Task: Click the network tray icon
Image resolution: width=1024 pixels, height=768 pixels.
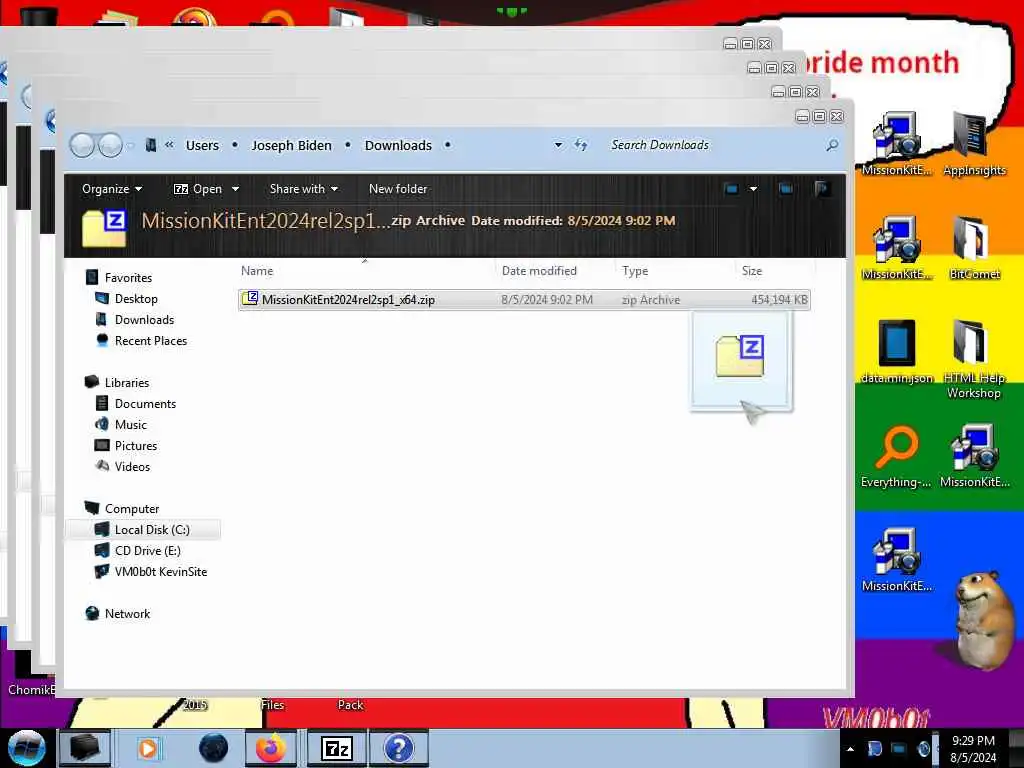Action: (899, 749)
